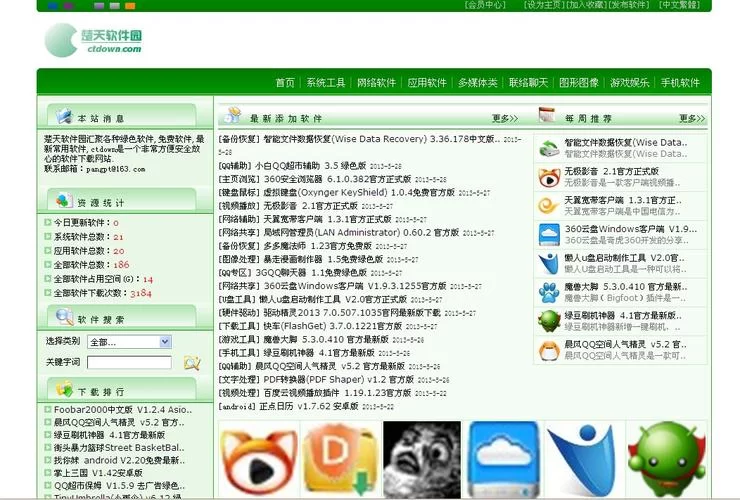The height and width of the screenshot is (500, 740).
Task: Open 图形图像 navigation item
Action: (579, 83)
